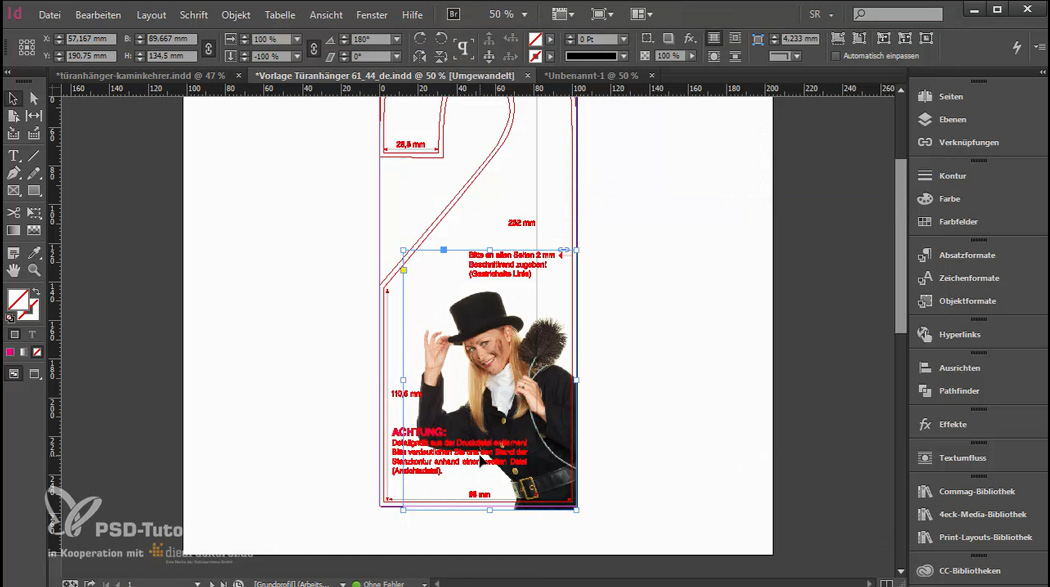The width and height of the screenshot is (1050, 587).
Task: Reset to default fill and stroke
Action: tap(10, 318)
